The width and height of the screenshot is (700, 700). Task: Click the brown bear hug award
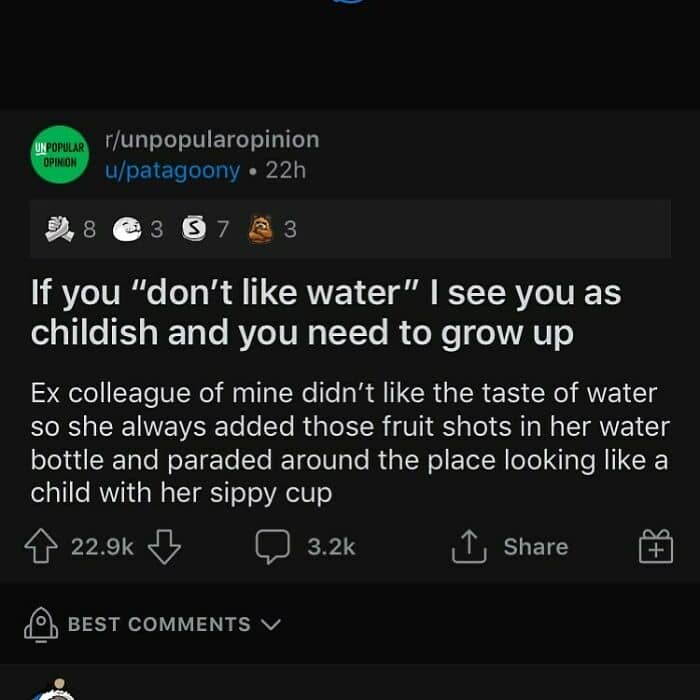(261, 229)
